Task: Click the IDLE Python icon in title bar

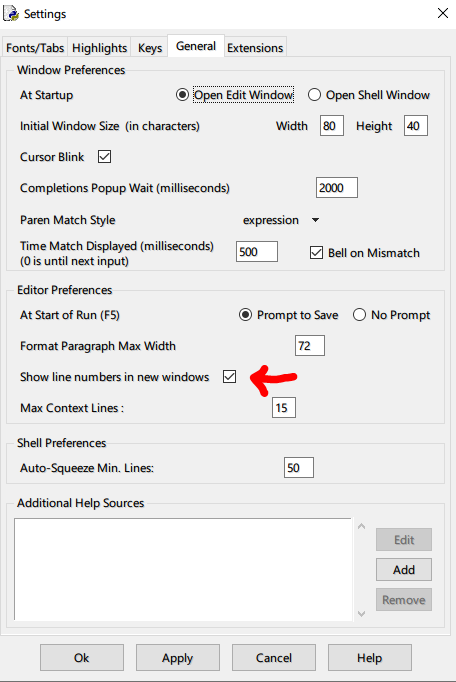Action: tap(11, 13)
